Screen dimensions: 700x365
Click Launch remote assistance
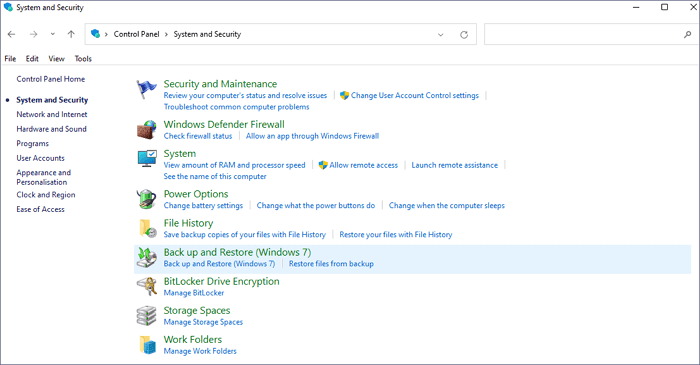(x=454, y=165)
